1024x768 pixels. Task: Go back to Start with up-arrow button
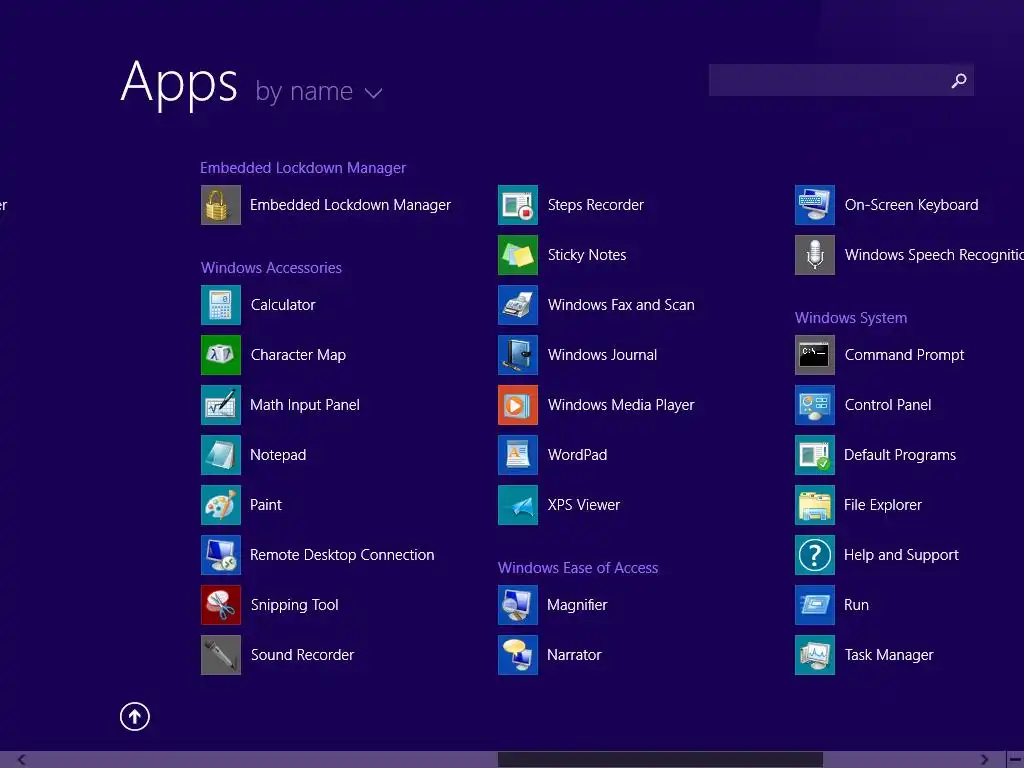pyautogui.click(x=135, y=716)
